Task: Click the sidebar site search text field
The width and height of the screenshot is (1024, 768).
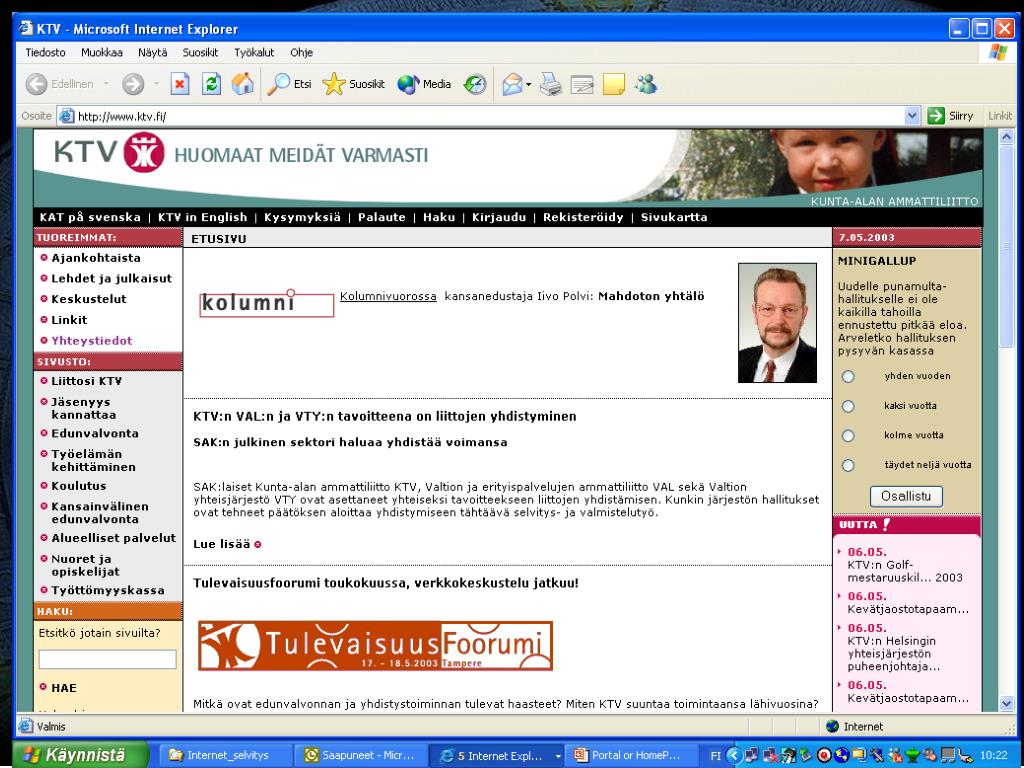Action: [108, 659]
